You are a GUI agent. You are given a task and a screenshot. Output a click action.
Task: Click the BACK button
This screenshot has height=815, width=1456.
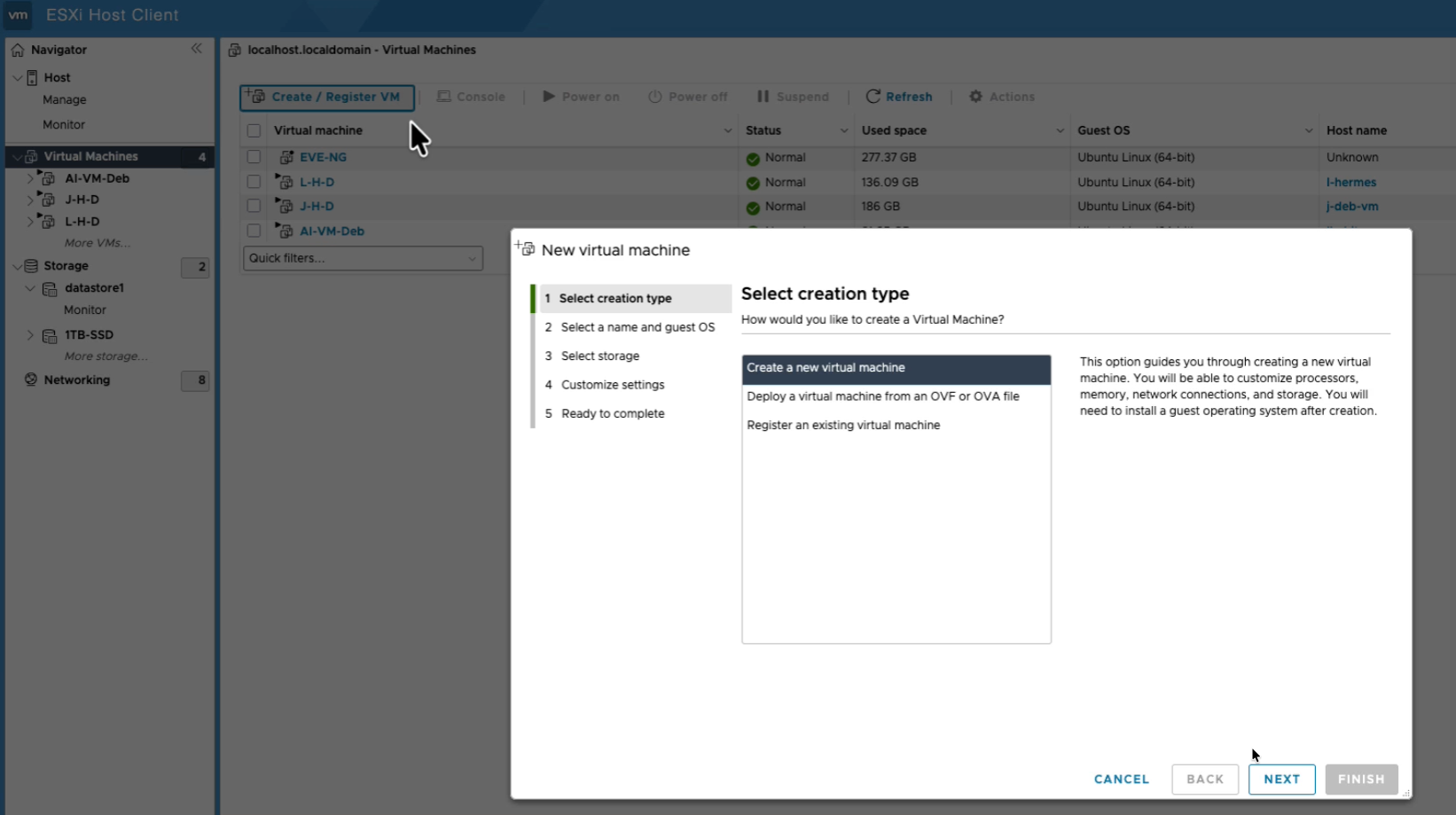(1205, 780)
